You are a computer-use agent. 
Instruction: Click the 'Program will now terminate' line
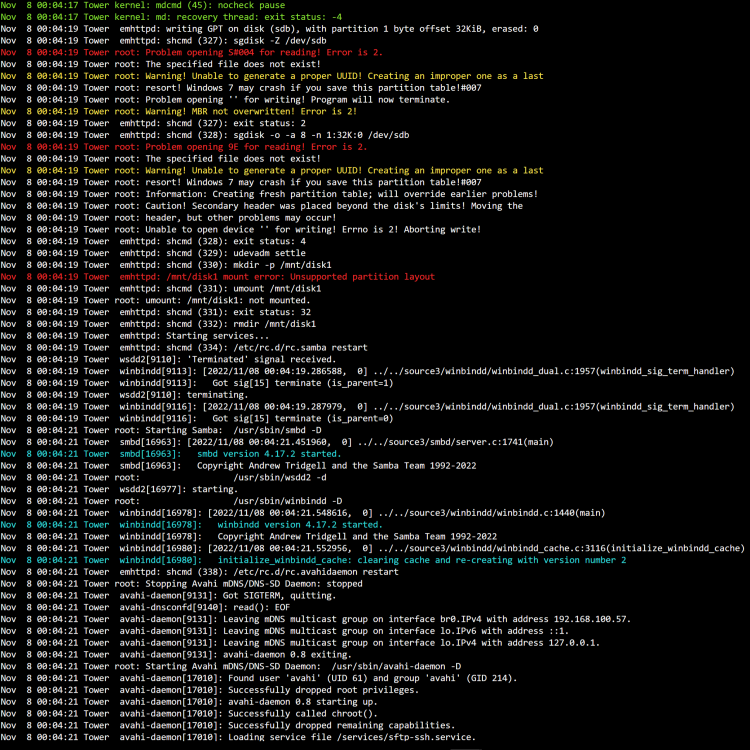[x=225, y=99]
